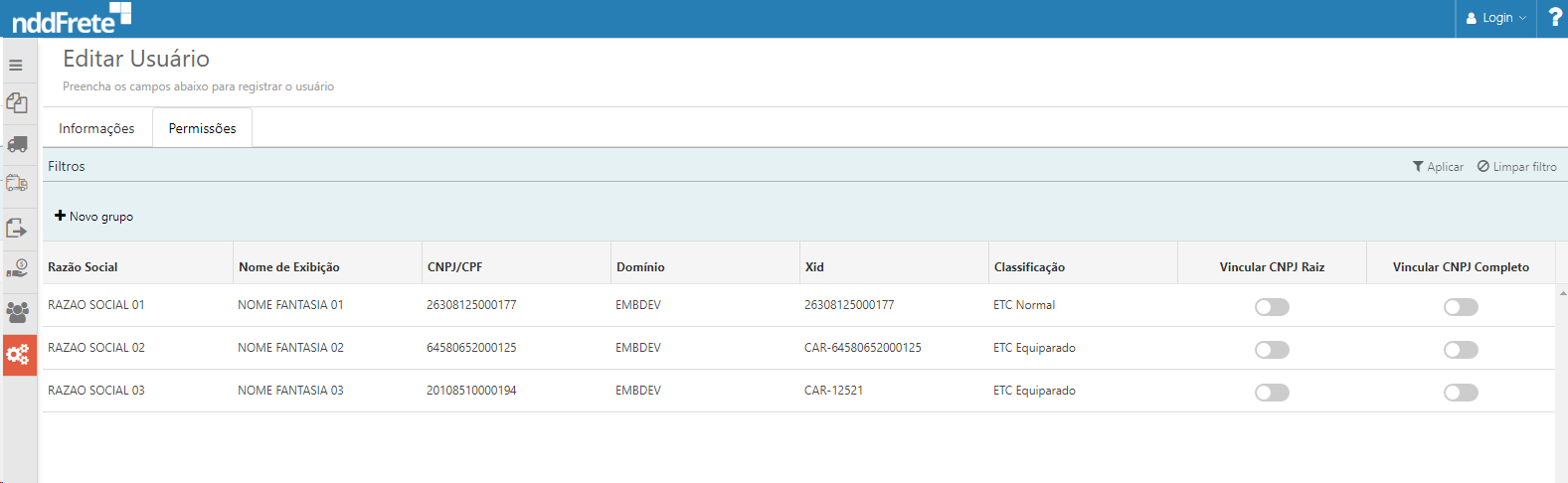Turn on Vincular CNPJ Raiz for RAZAO SOCIAL 03
The height and width of the screenshot is (483, 1568).
1272,393
